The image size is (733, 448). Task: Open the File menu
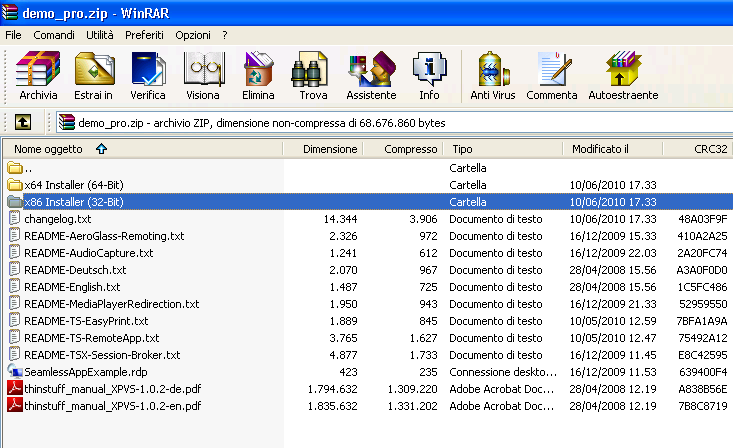click(13, 35)
